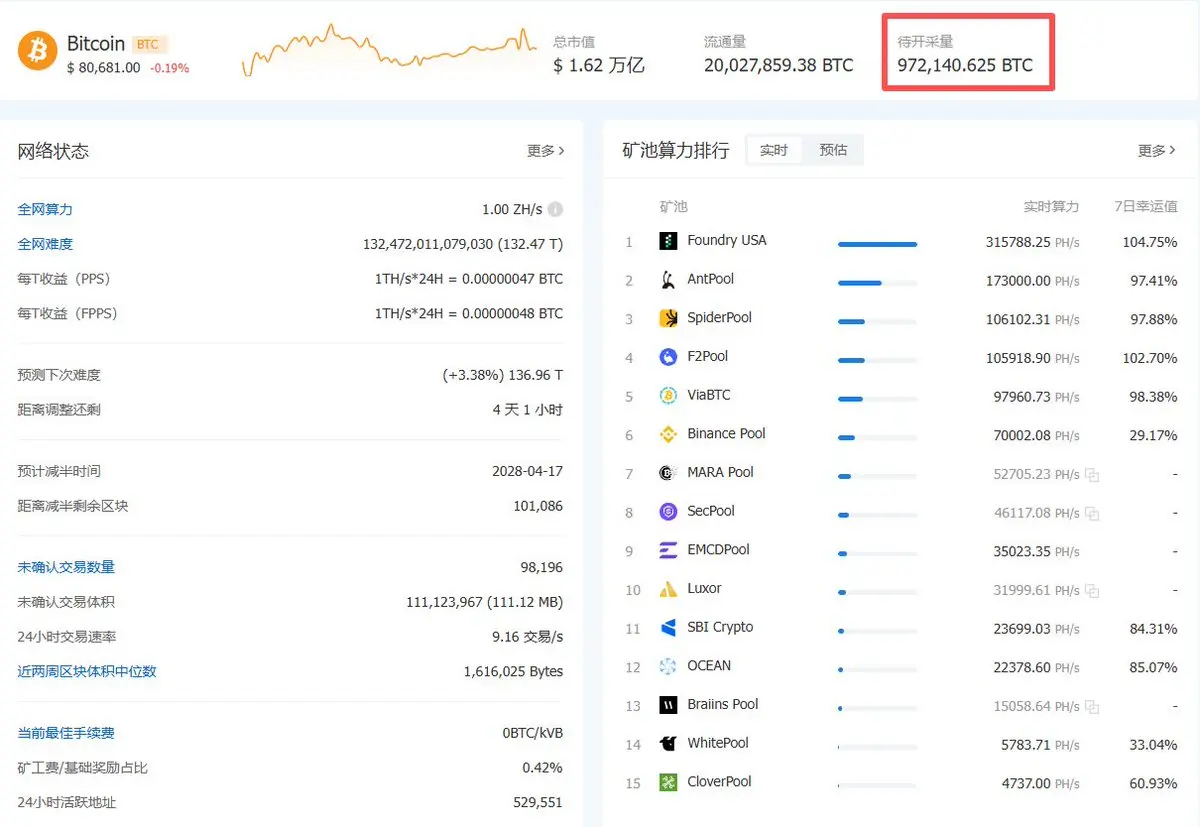The width and height of the screenshot is (1200, 827).
Task: Open the 全网算力 link
Action: [x=45, y=210]
